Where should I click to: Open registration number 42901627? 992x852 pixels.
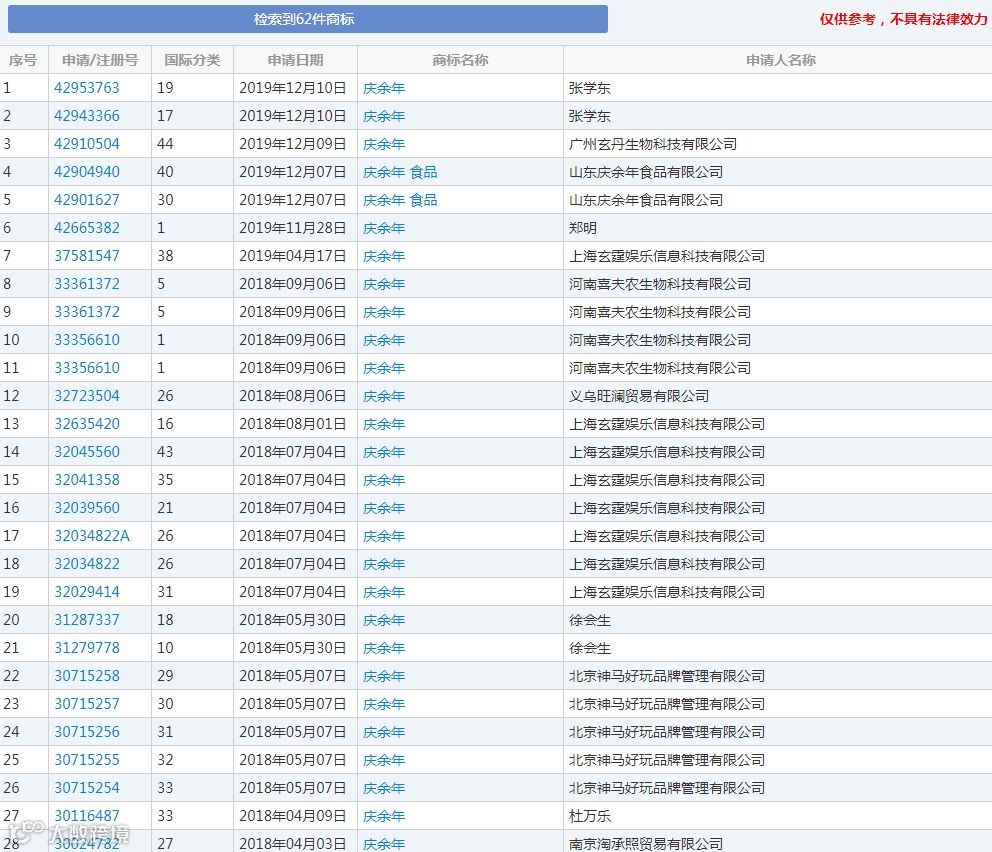point(87,200)
